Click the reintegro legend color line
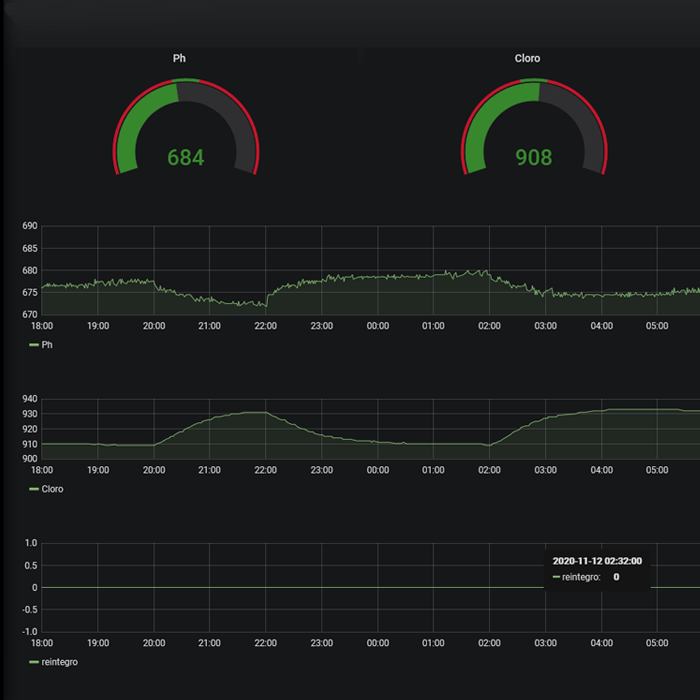This screenshot has height=700, width=700. coord(34,662)
